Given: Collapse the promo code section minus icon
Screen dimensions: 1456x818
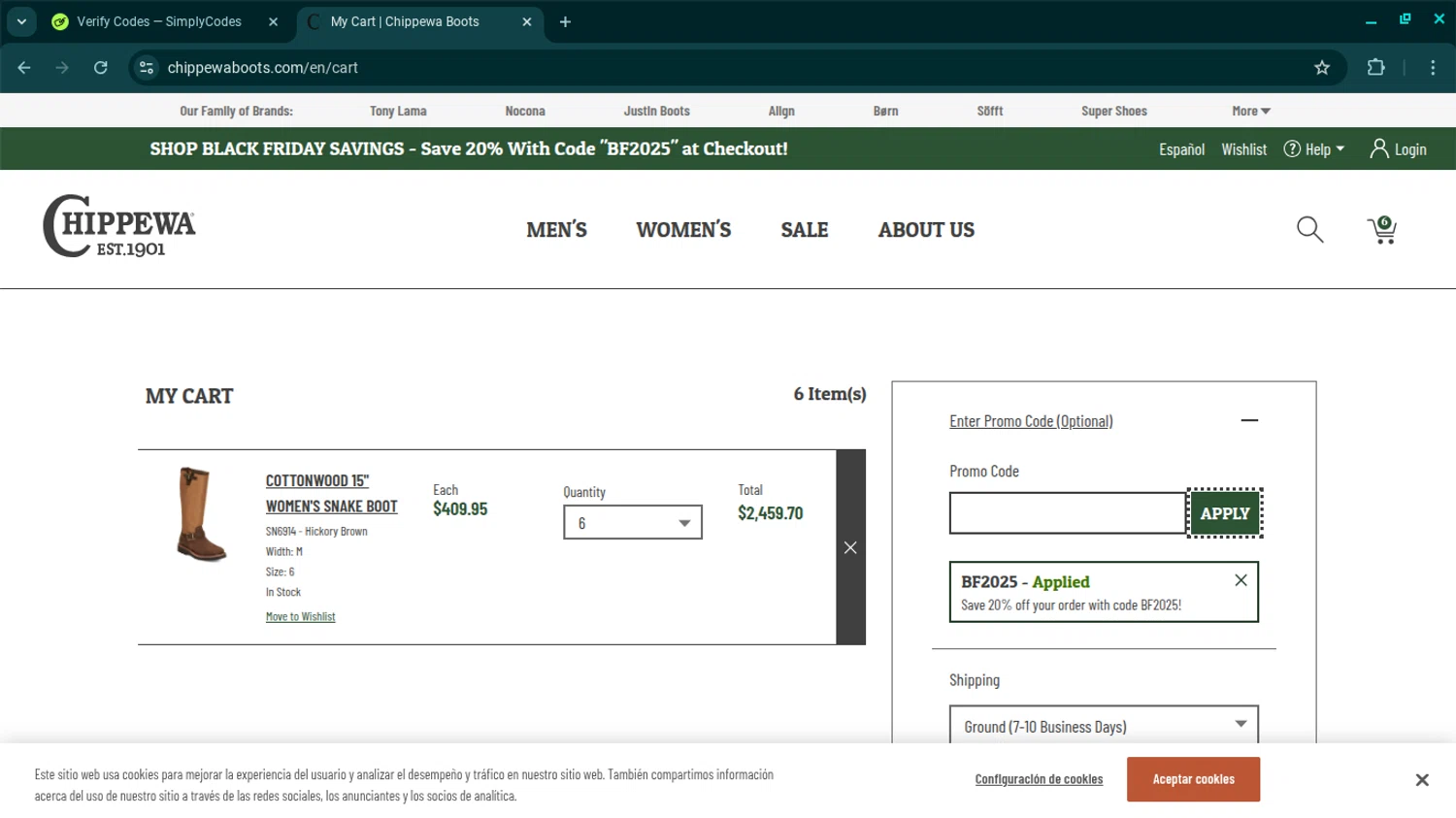Looking at the screenshot, I should click(x=1249, y=420).
